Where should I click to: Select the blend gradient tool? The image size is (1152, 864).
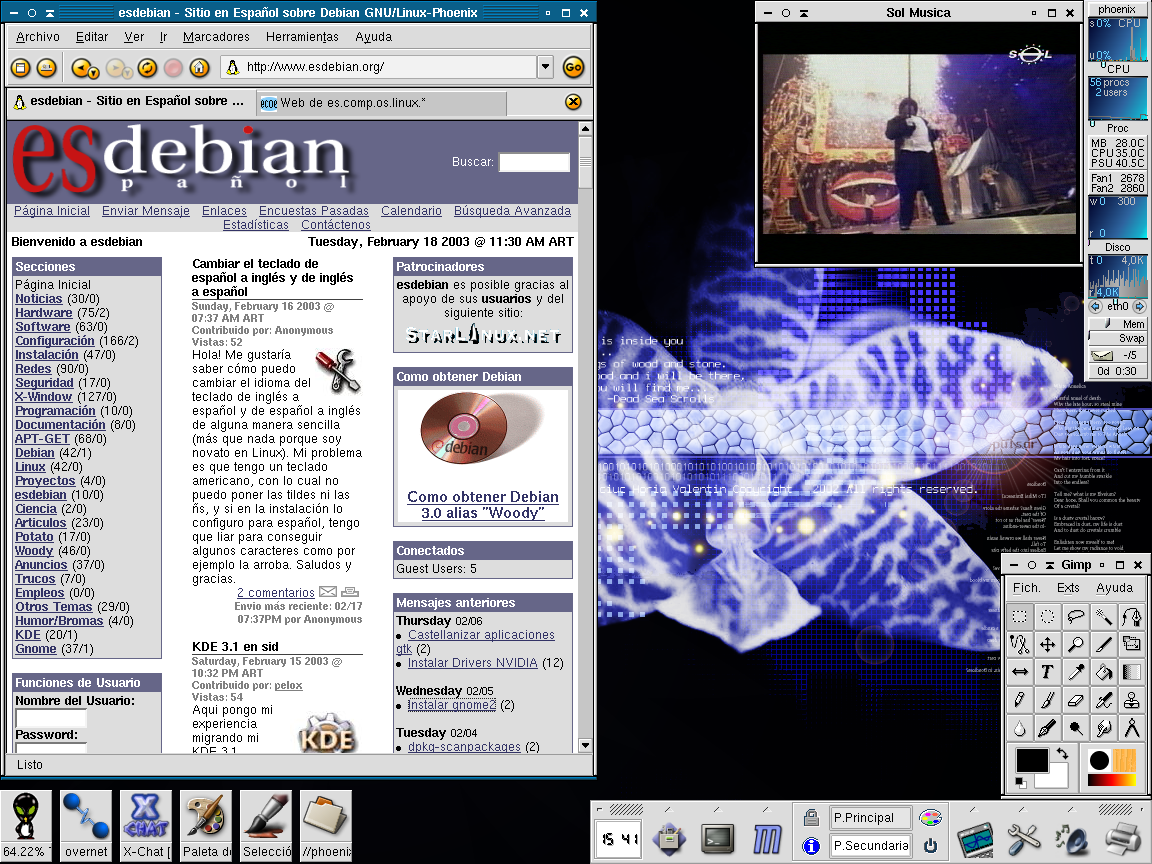click(1131, 672)
